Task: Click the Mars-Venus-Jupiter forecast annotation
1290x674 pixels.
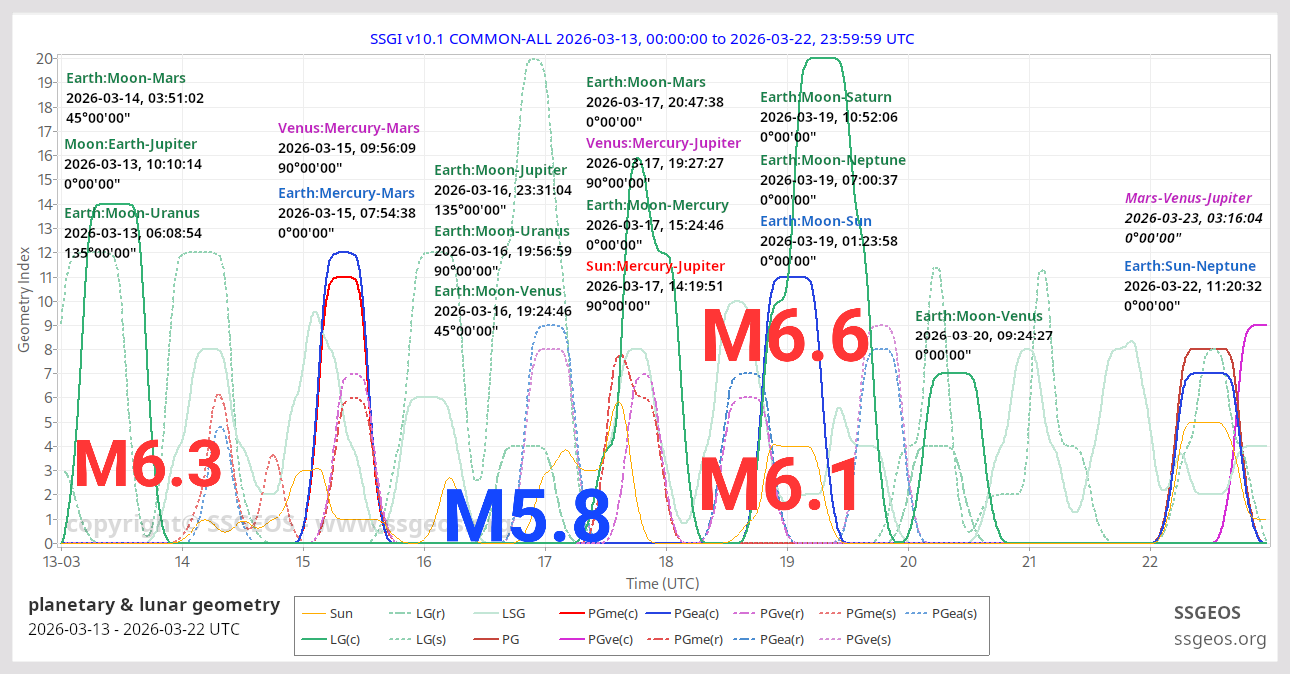Action: [x=1189, y=197]
